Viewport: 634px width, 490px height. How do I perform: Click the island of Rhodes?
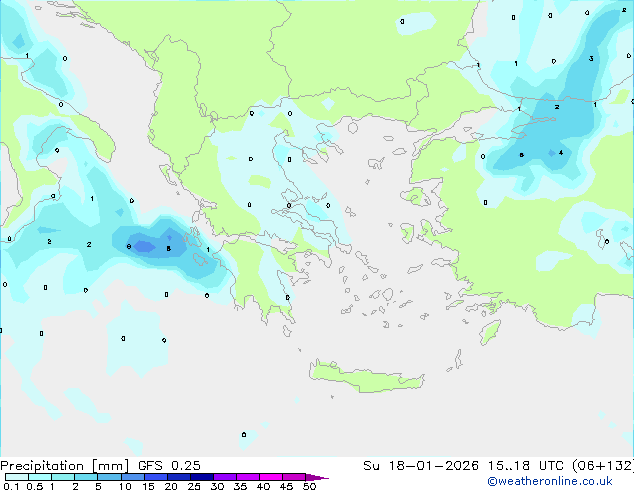coord(490,332)
